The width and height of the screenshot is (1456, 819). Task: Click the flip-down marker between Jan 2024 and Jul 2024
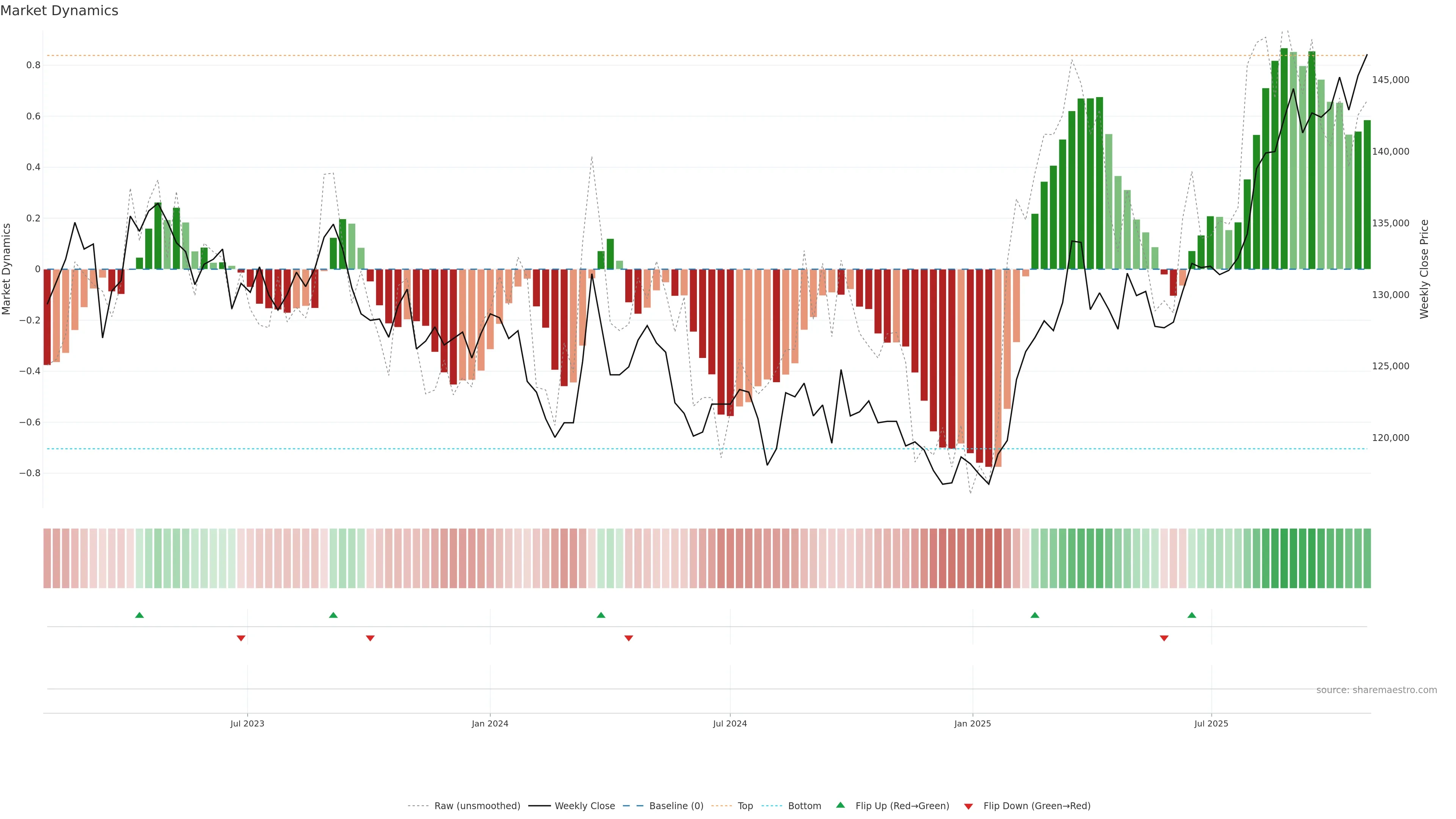coord(629,638)
